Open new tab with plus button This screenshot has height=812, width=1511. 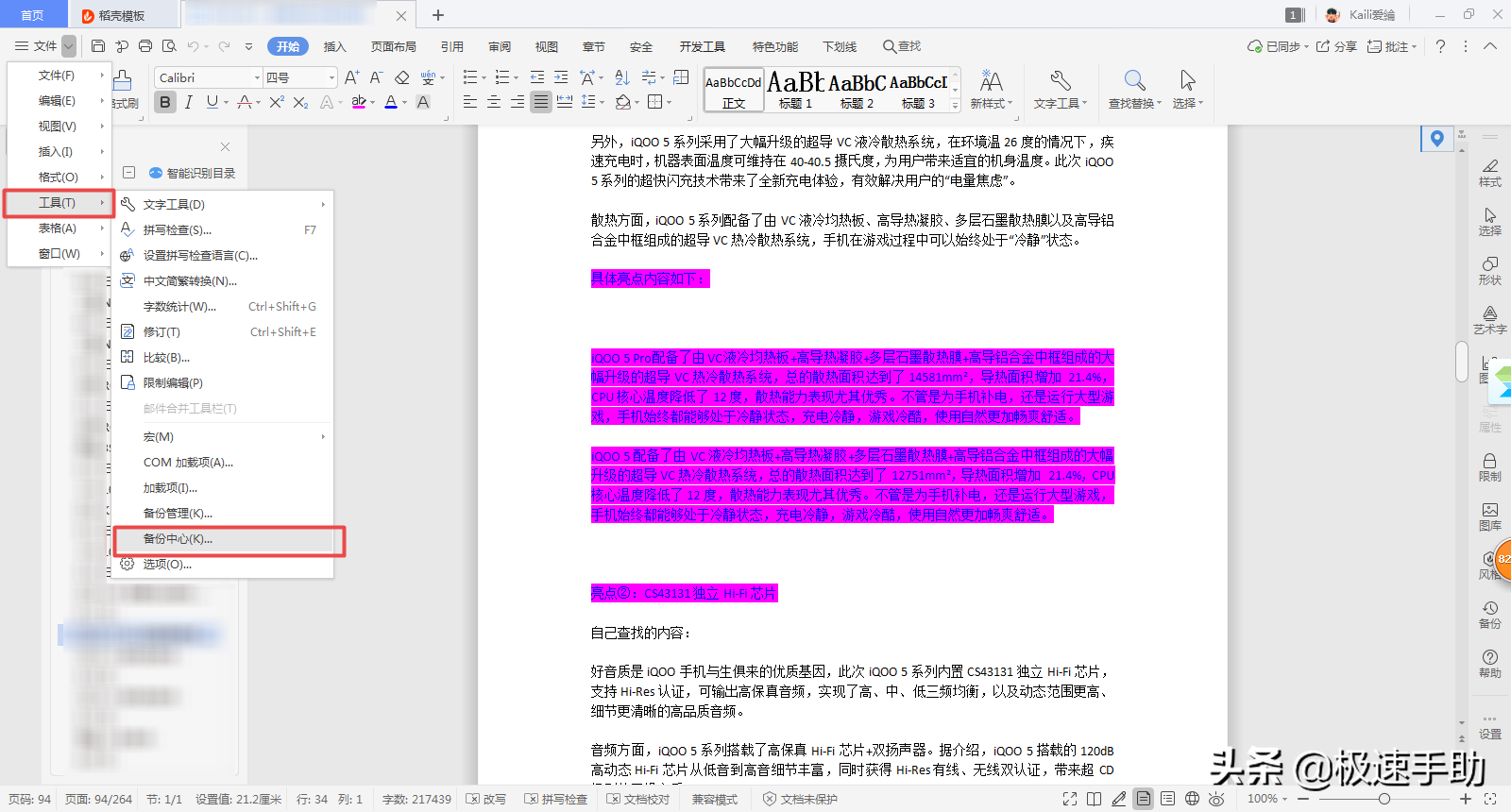click(438, 15)
